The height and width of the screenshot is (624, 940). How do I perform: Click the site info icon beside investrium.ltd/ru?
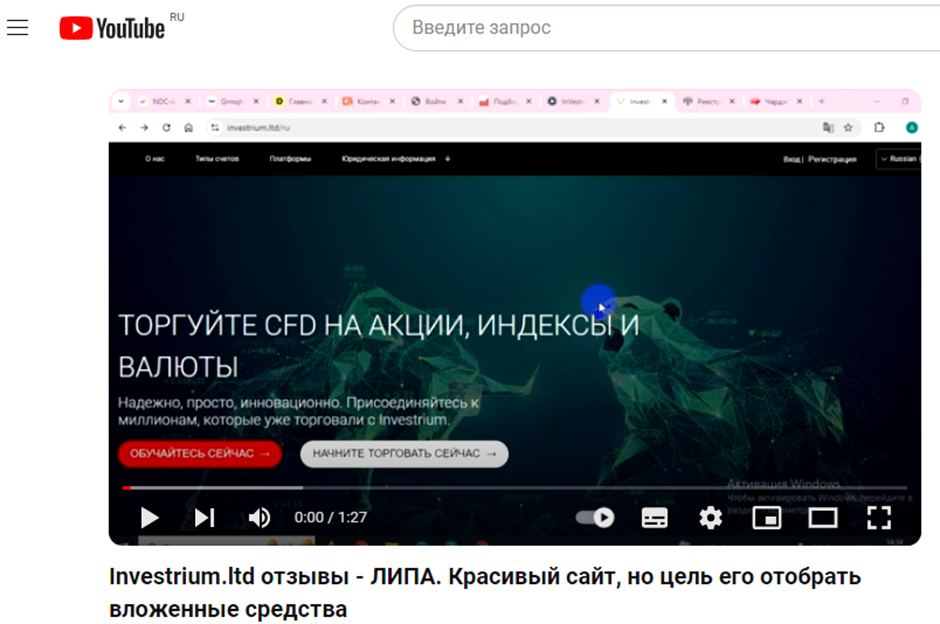(x=215, y=128)
